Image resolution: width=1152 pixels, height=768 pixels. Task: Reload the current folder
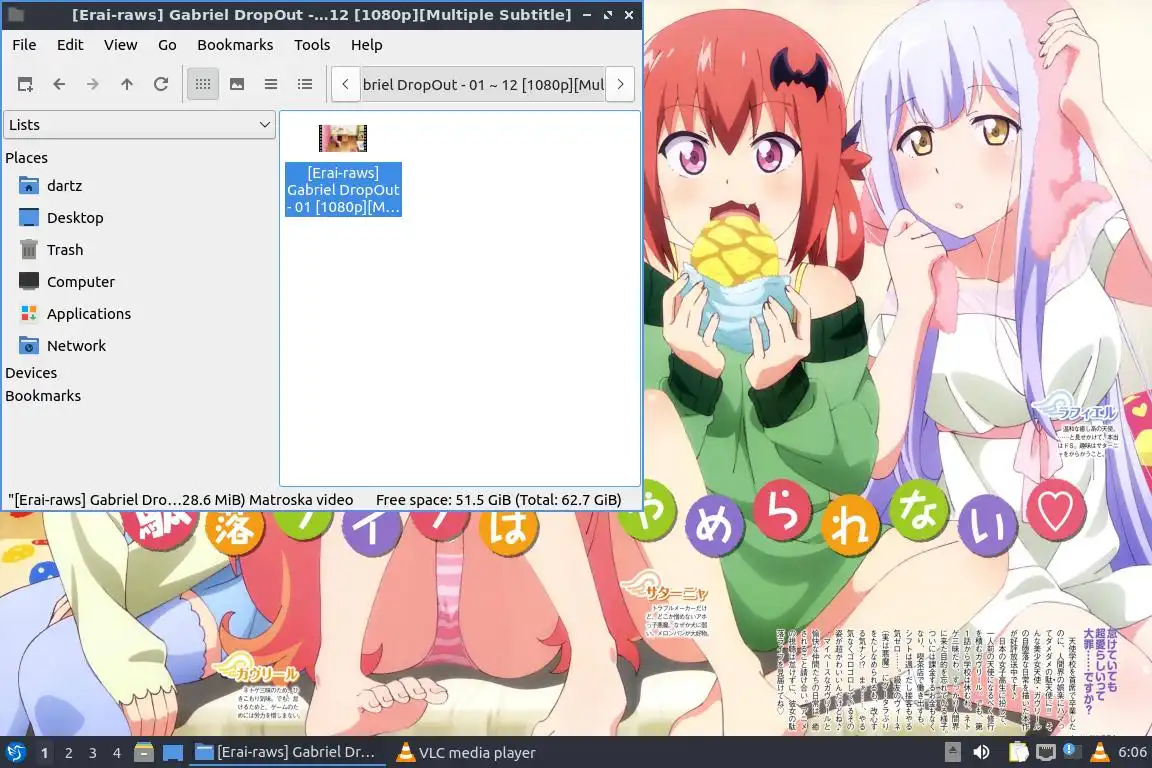tap(161, 84)
